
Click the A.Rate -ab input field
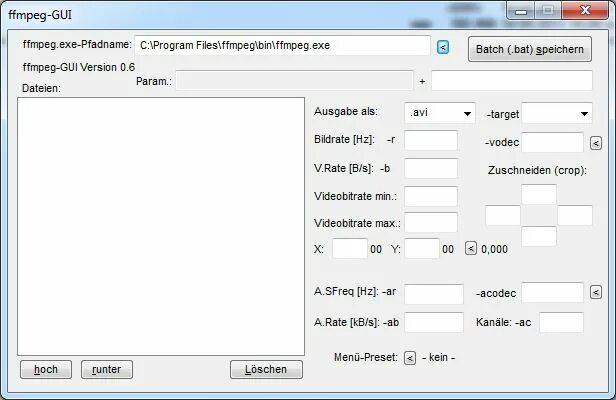coord(434,323)
